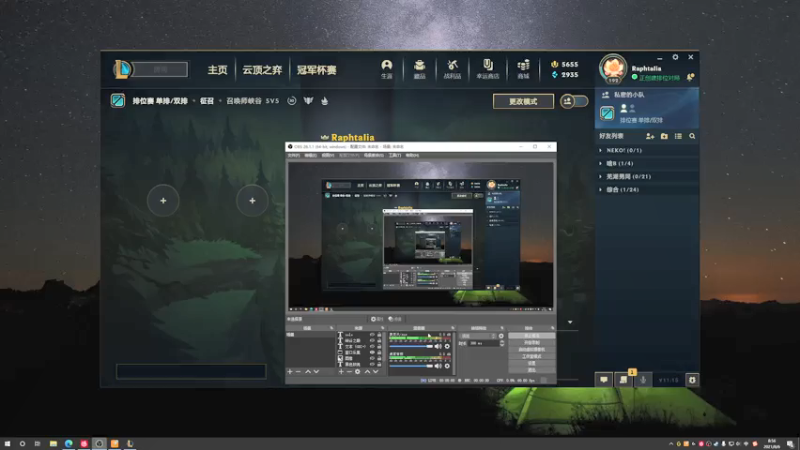800x450 pixels.
Task: Toggle visibility of the 图像 source
Action: (372, 358)
